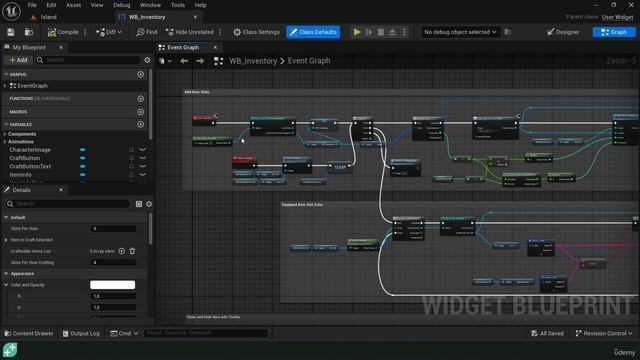Image resolution: width=640 pixels, height=360 pixels.
Task: Open graph bookmarks dropdown
Action: click(x=165, y=61)
